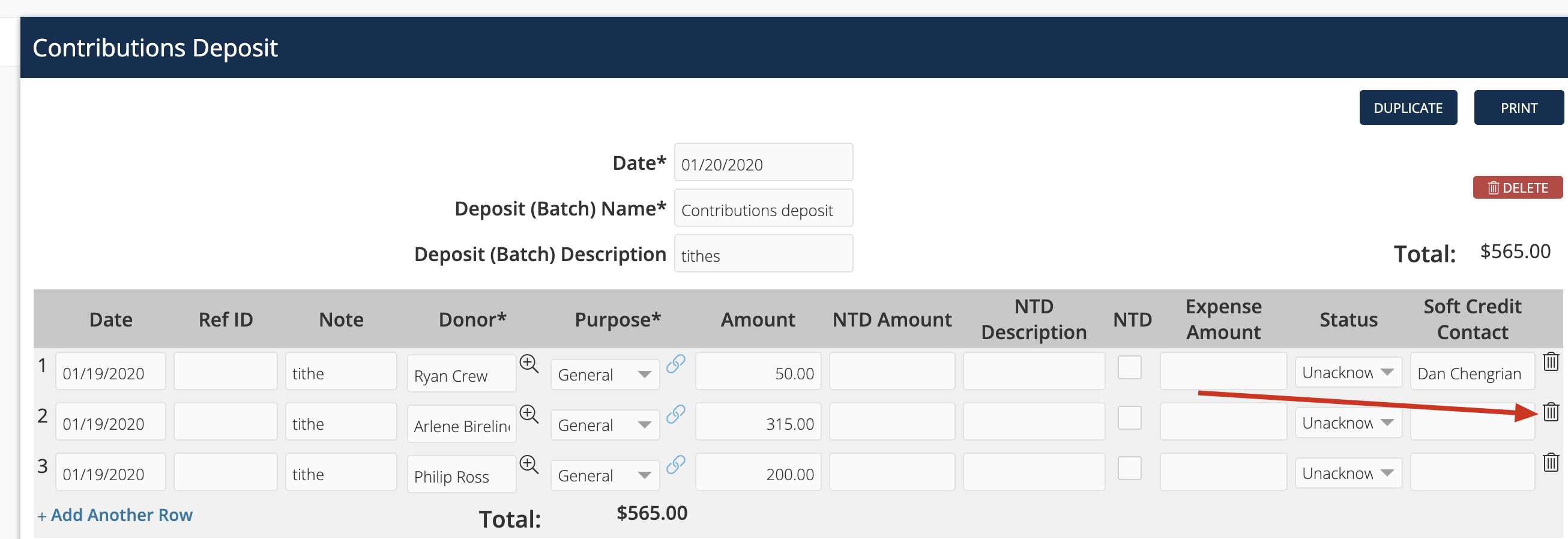Open Purpose dropdown for Philip Ross row
Viewport: 1568px width, 539px height.
(605, 475)
